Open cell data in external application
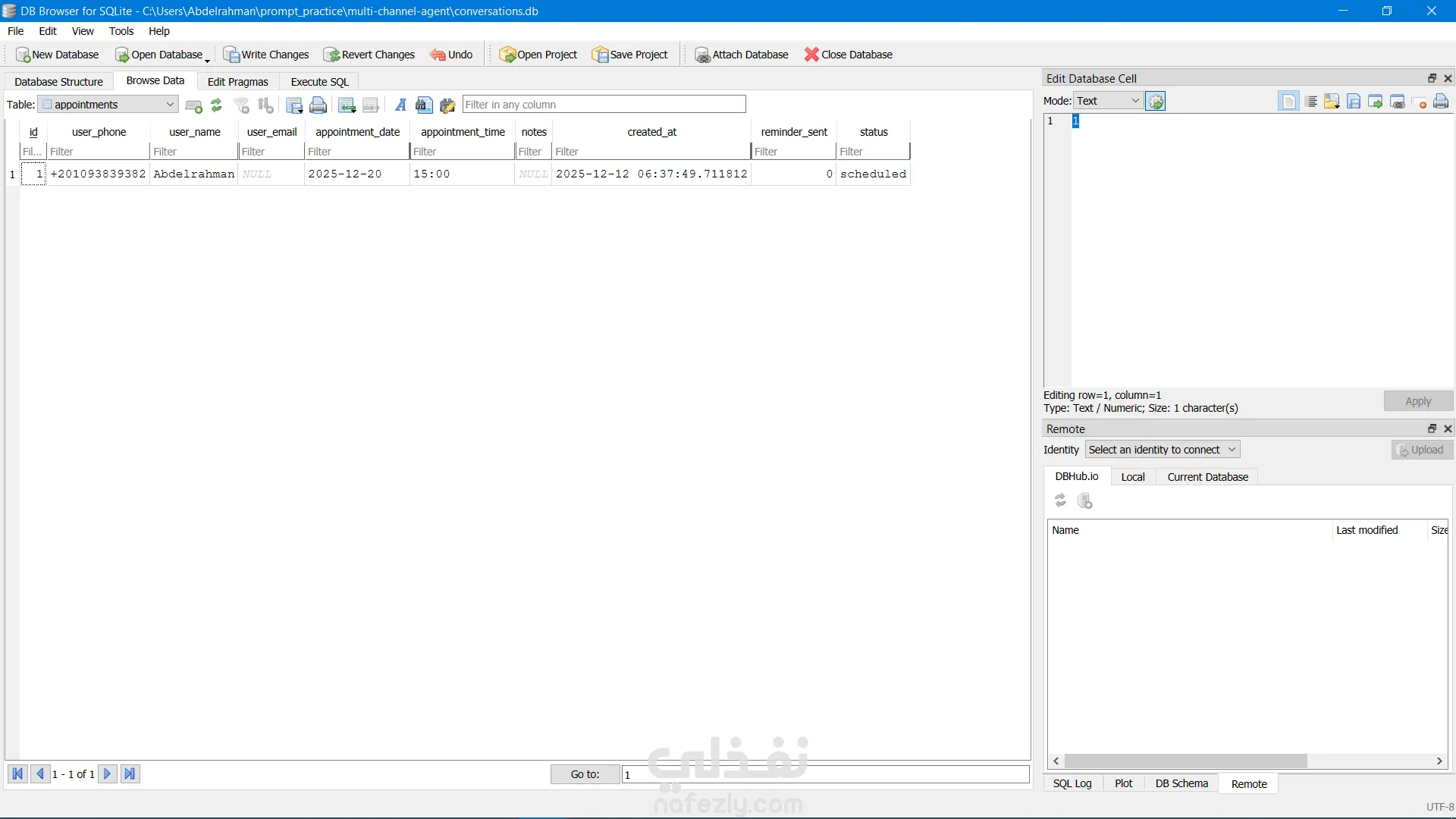 coord(1376,102)
